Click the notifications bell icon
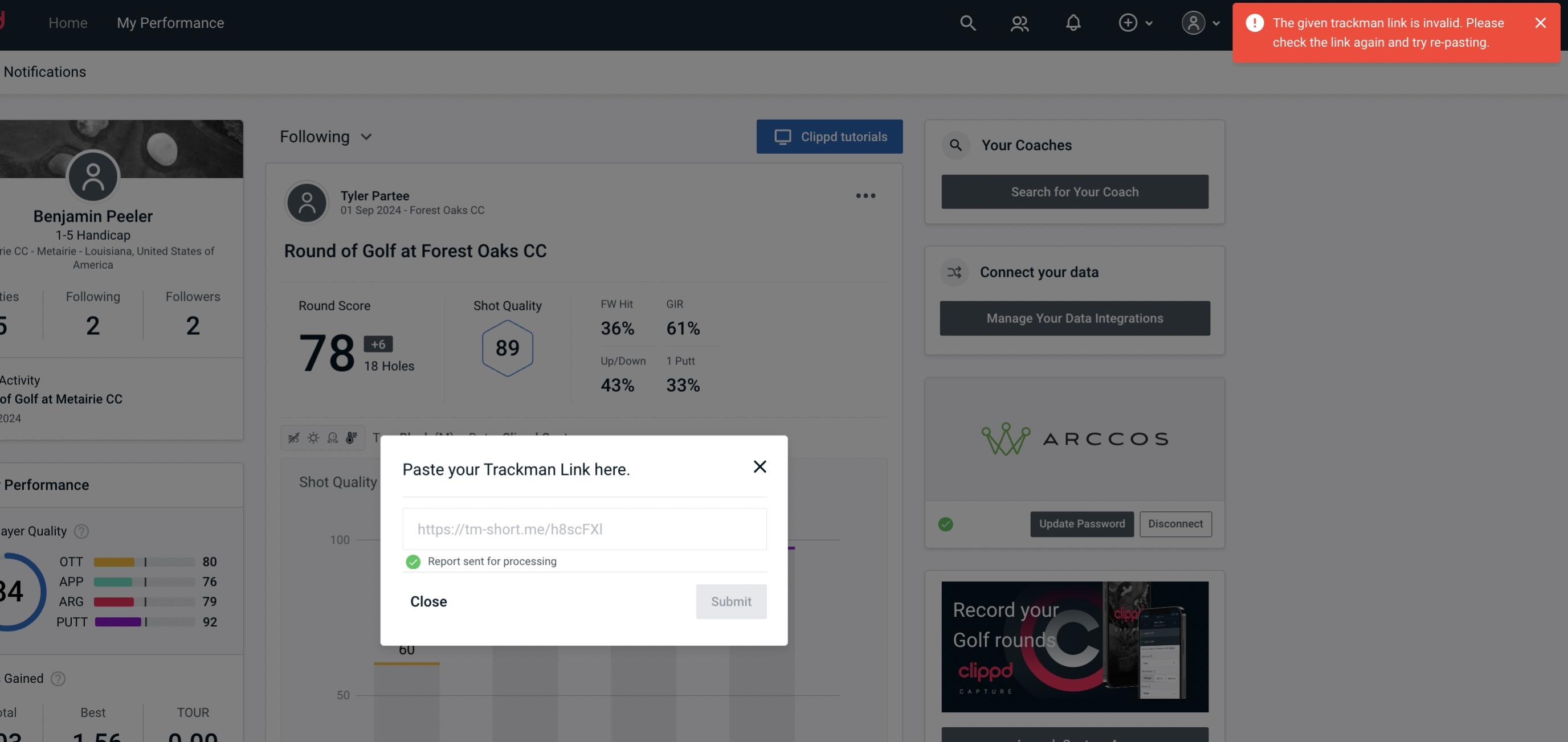 1073,22
